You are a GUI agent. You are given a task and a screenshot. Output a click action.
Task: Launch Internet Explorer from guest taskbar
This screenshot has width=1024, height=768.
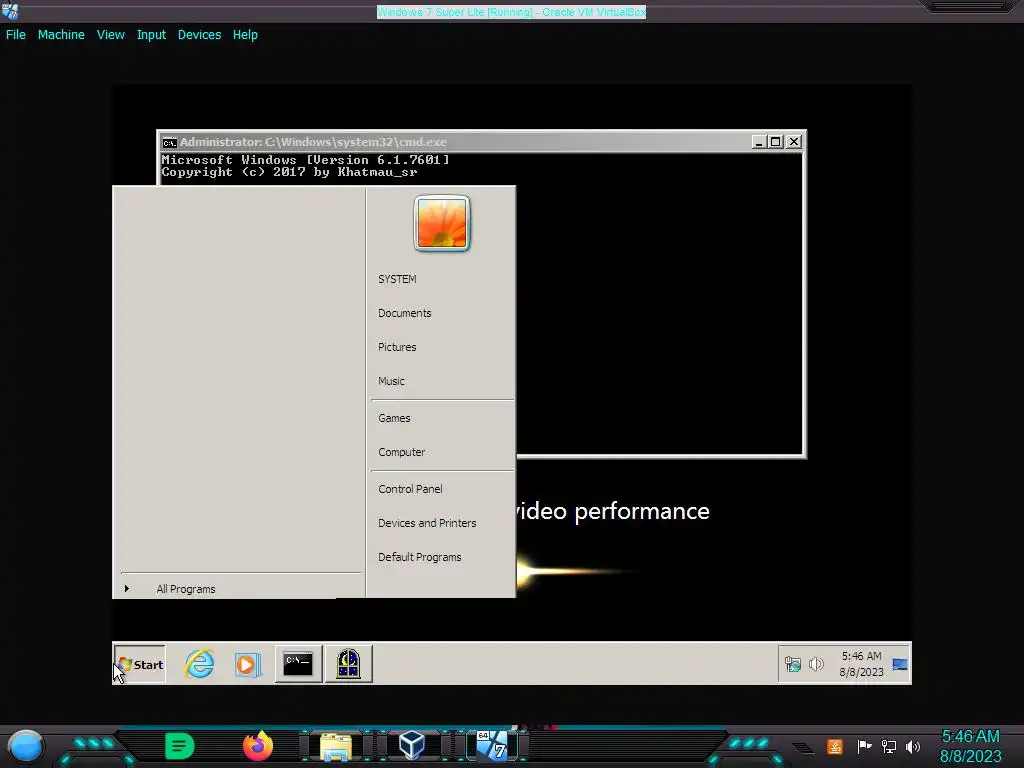pos(199,664)
